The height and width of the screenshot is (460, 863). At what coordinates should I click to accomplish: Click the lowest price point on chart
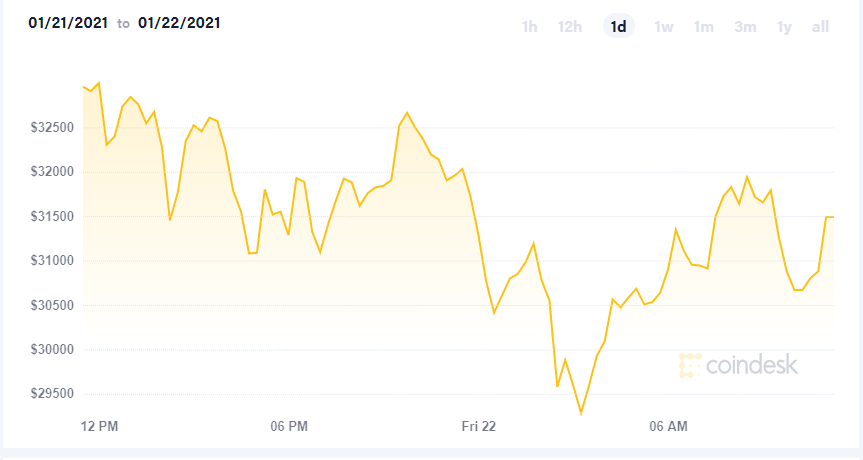[x=581, y=413]
